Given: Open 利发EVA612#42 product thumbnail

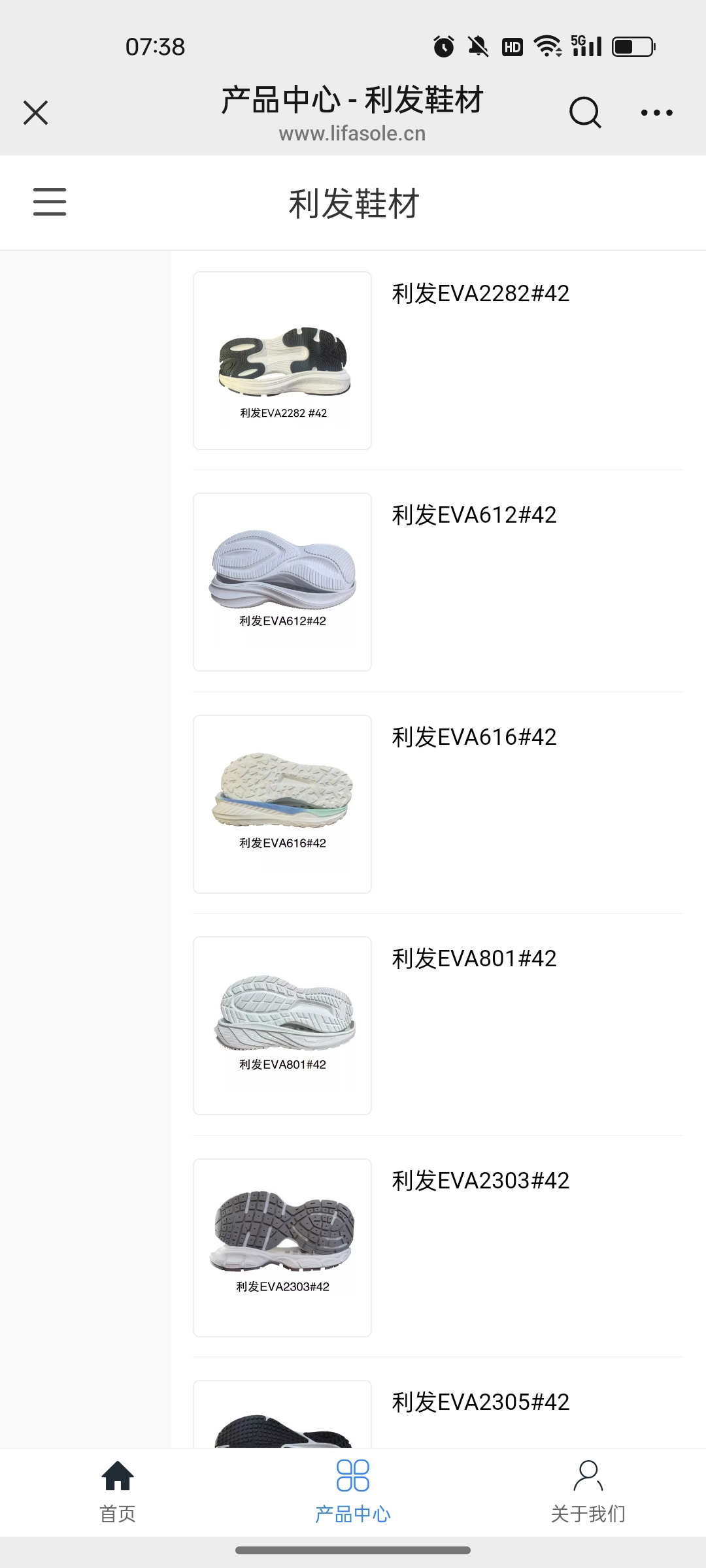Looking at the screenshot, I should 282,582.
